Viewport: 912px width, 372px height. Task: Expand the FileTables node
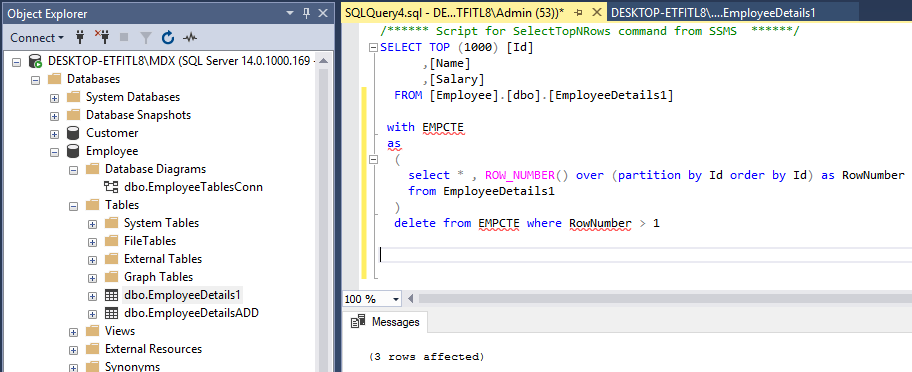coord(92,241)
